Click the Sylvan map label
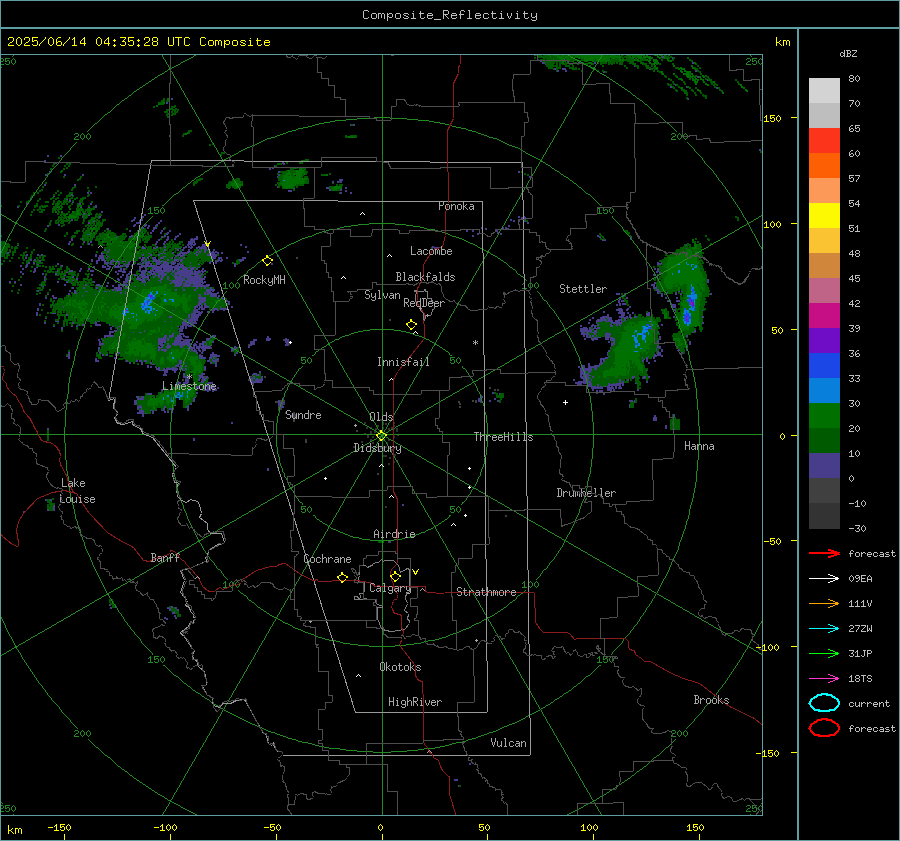 click(x=382, y=295)
